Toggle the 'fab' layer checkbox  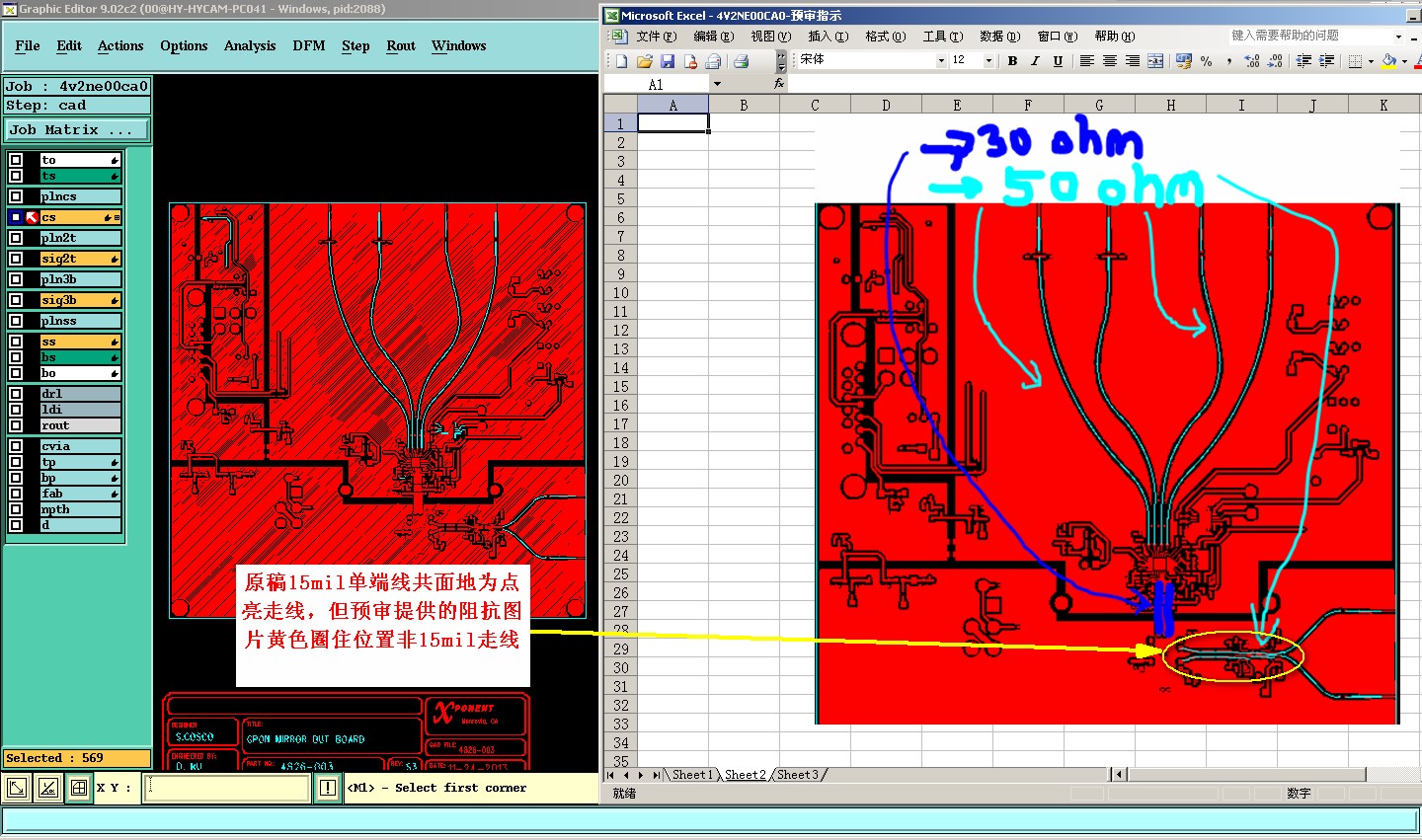pyautogui.click(x=16, y=494)
